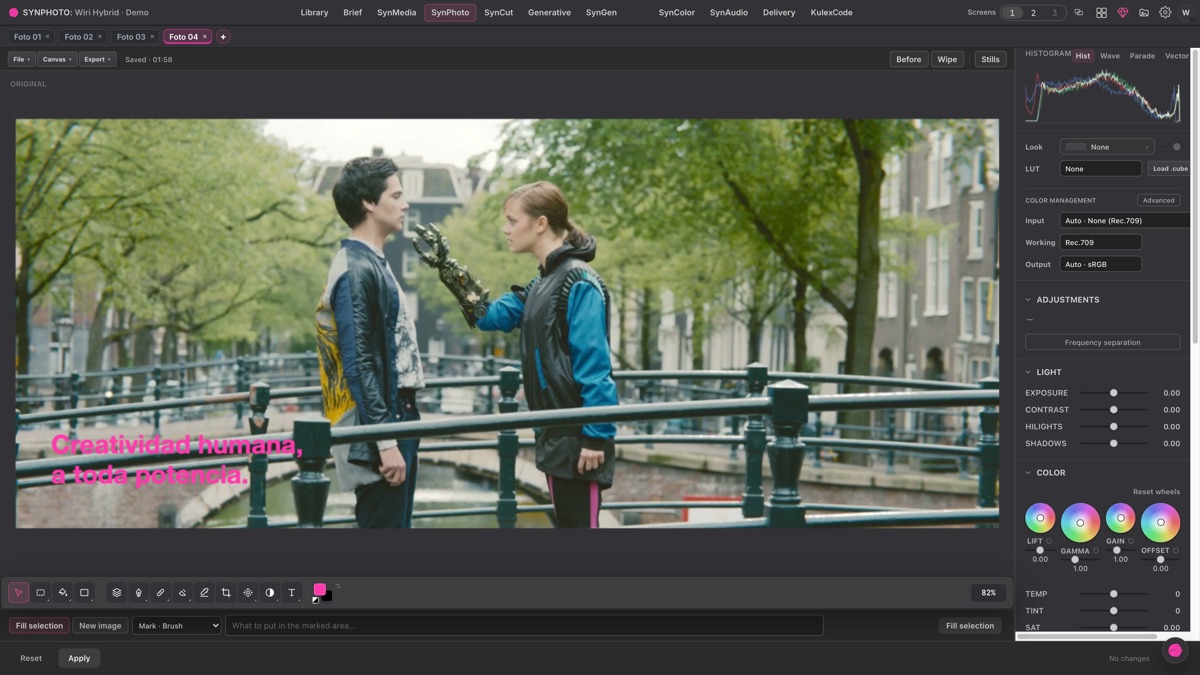This screenshot has height=675, width=1200.
Task: Toggle the Before view
Action: click(908, 59)
